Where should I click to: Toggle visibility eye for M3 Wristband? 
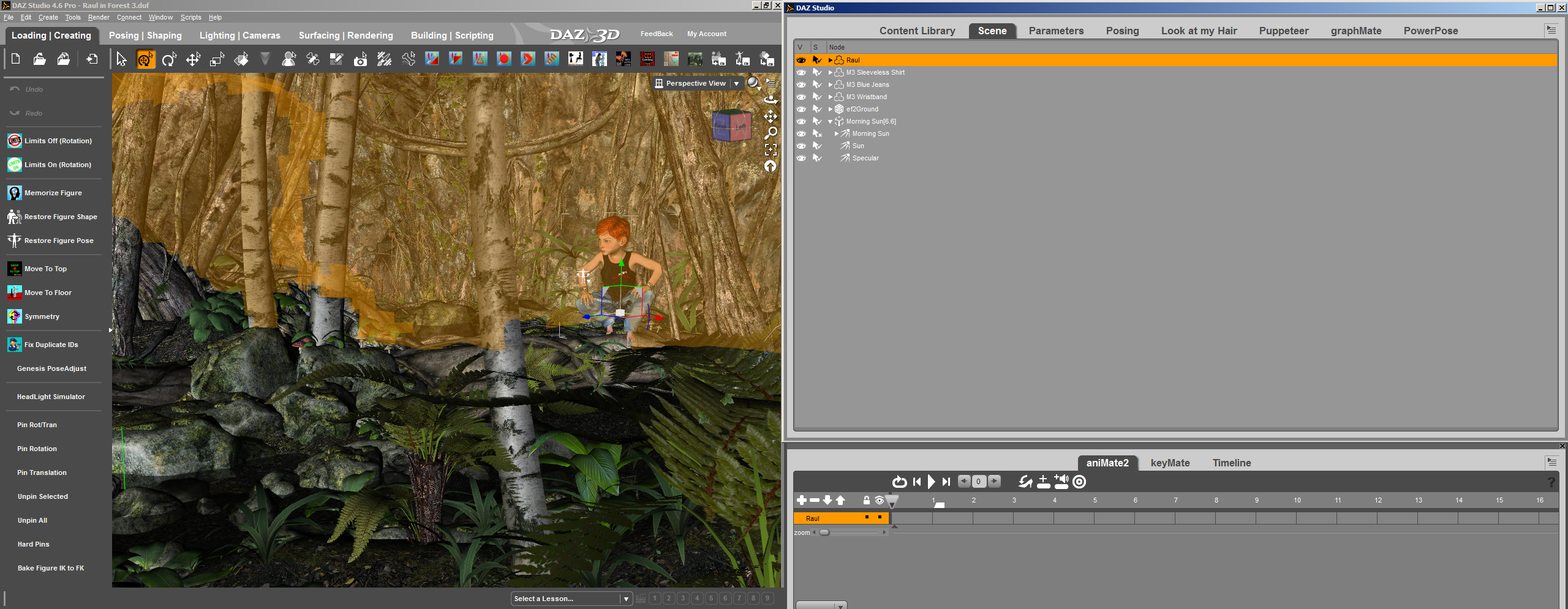click(x=801, y=97)
